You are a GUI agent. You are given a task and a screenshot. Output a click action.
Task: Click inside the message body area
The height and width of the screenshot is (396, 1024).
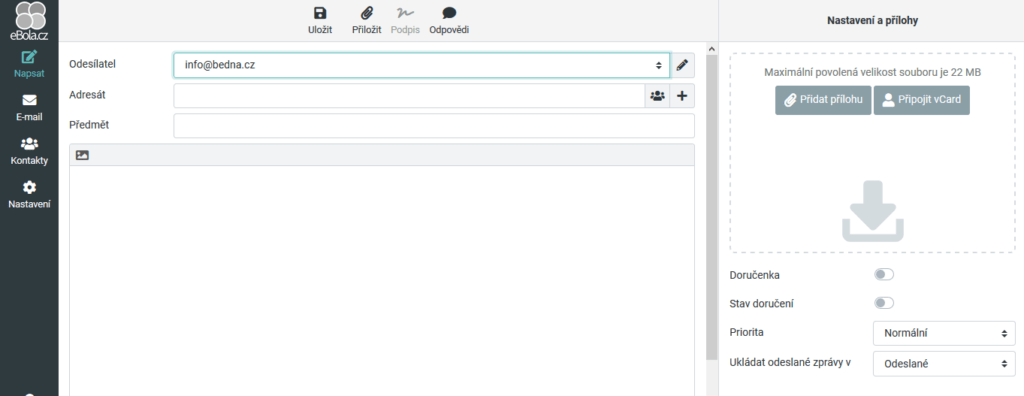(381, 281)
